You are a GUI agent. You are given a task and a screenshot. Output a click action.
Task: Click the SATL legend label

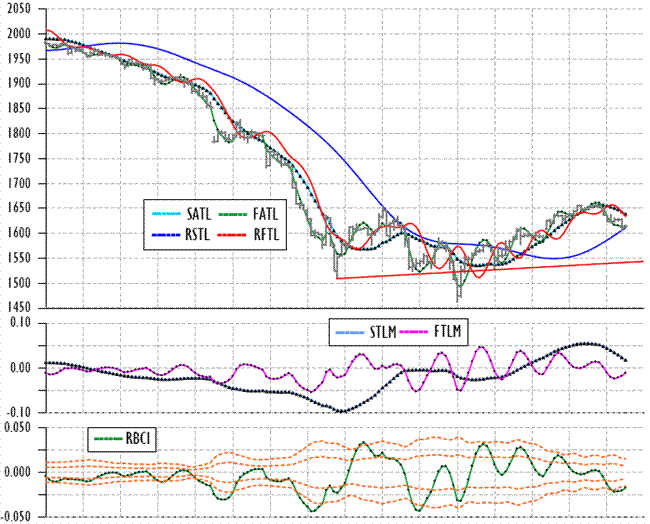click(199, 214)
